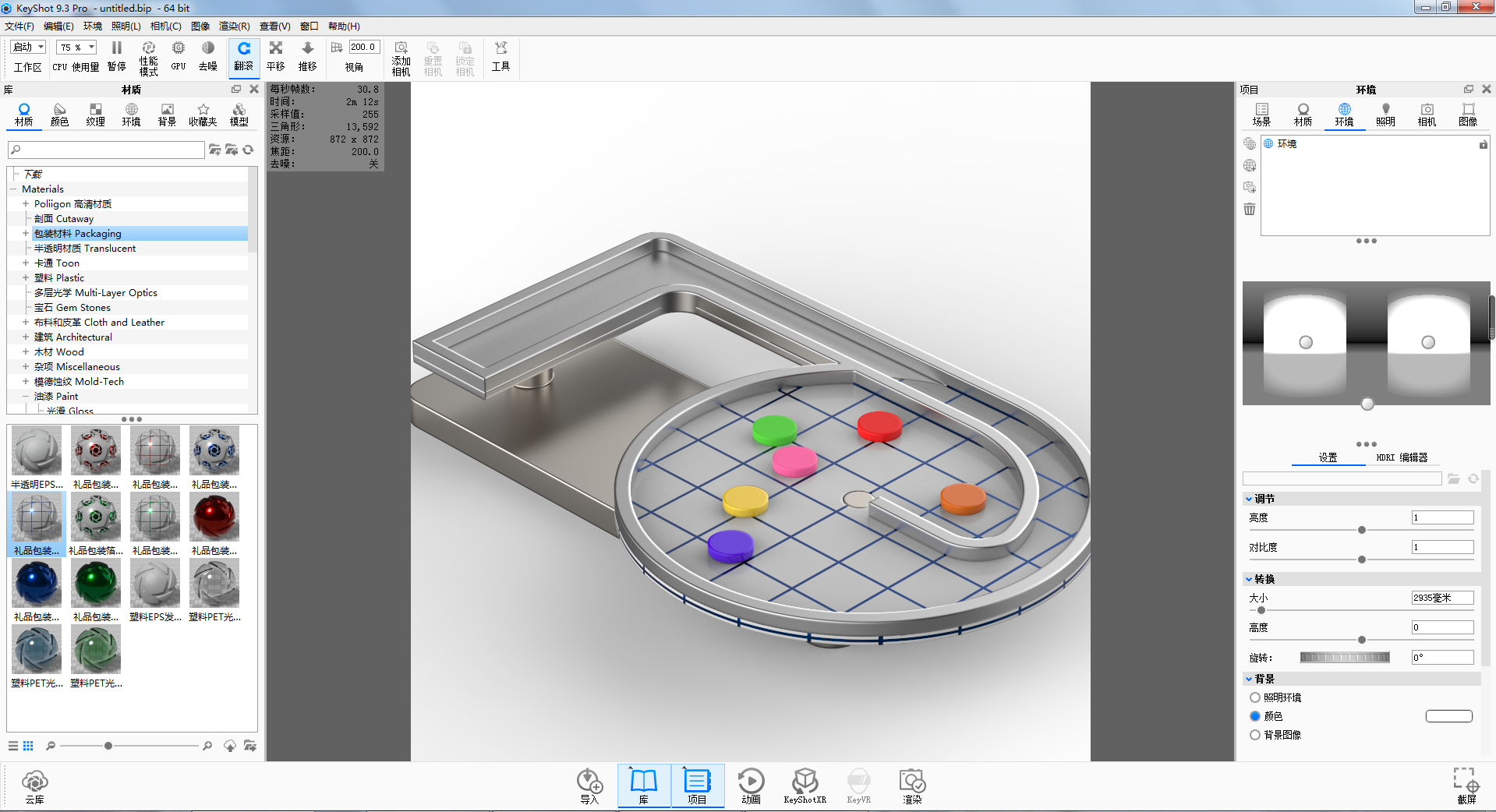Collapse the 调节 section

tap(1249, 500)
